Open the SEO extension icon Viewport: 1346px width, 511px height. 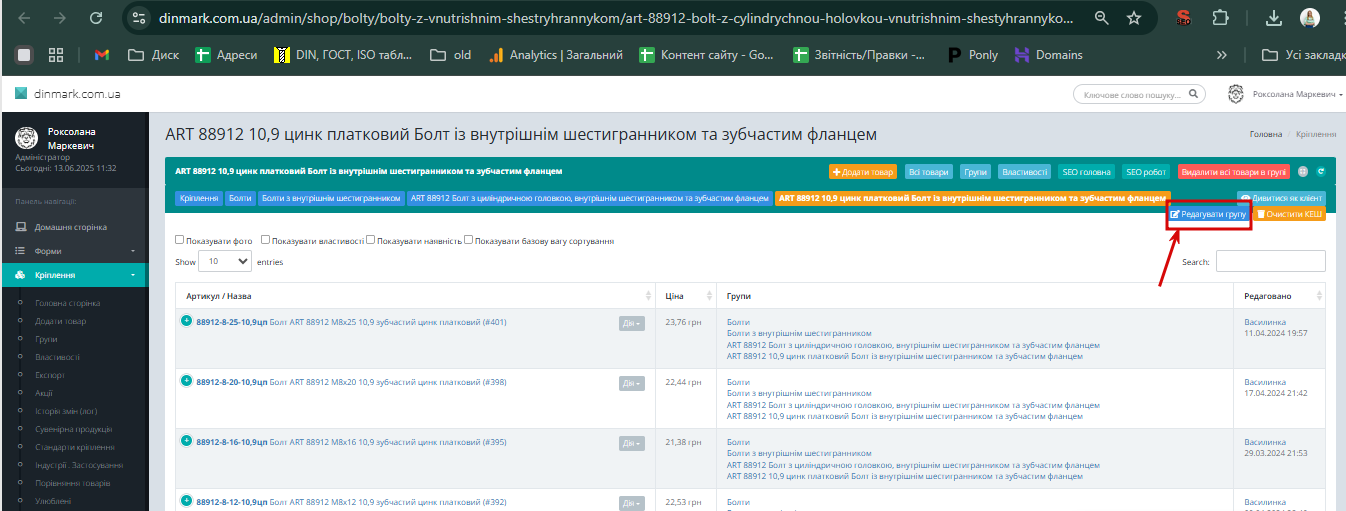pos(1184,18)
